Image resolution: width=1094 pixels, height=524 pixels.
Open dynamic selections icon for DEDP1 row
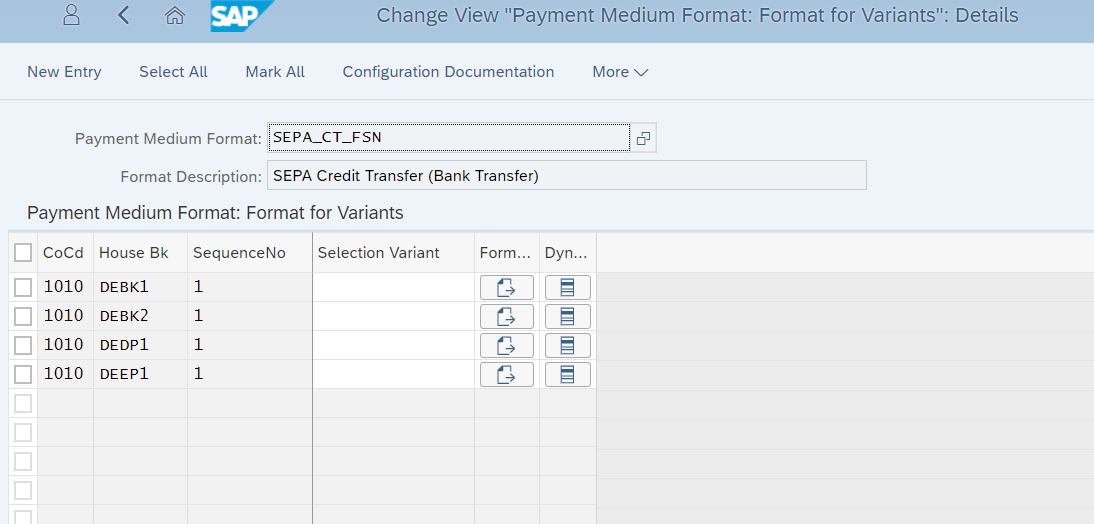click(567, 345)
